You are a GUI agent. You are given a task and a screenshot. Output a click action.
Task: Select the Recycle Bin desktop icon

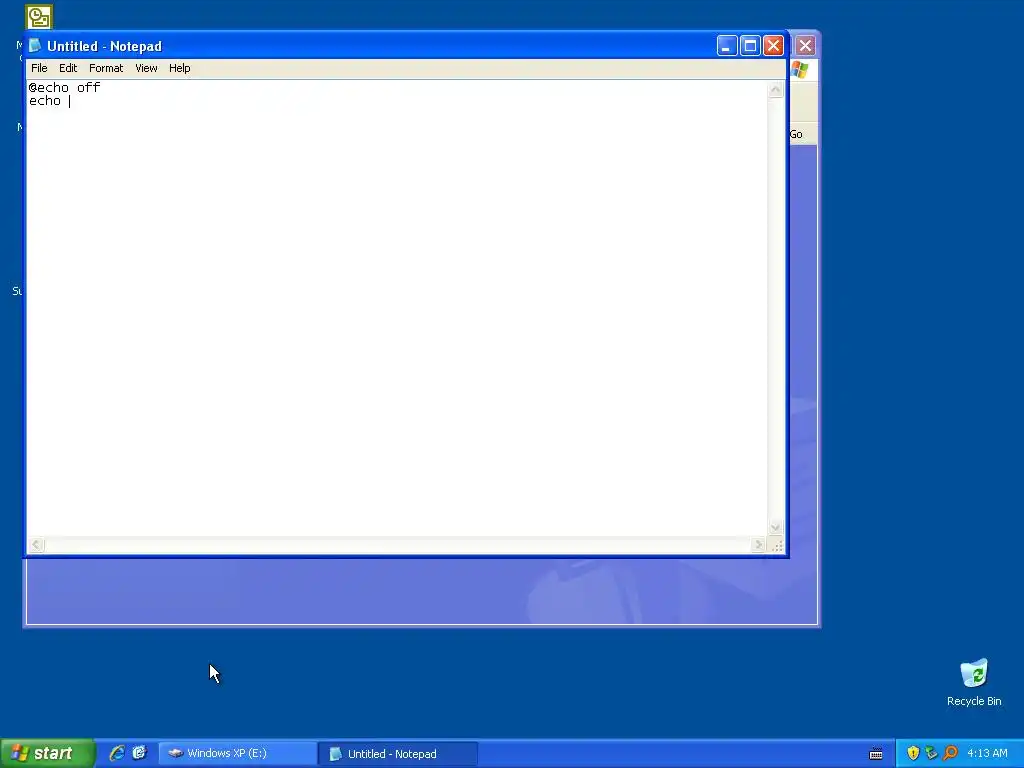coord(974,682)
